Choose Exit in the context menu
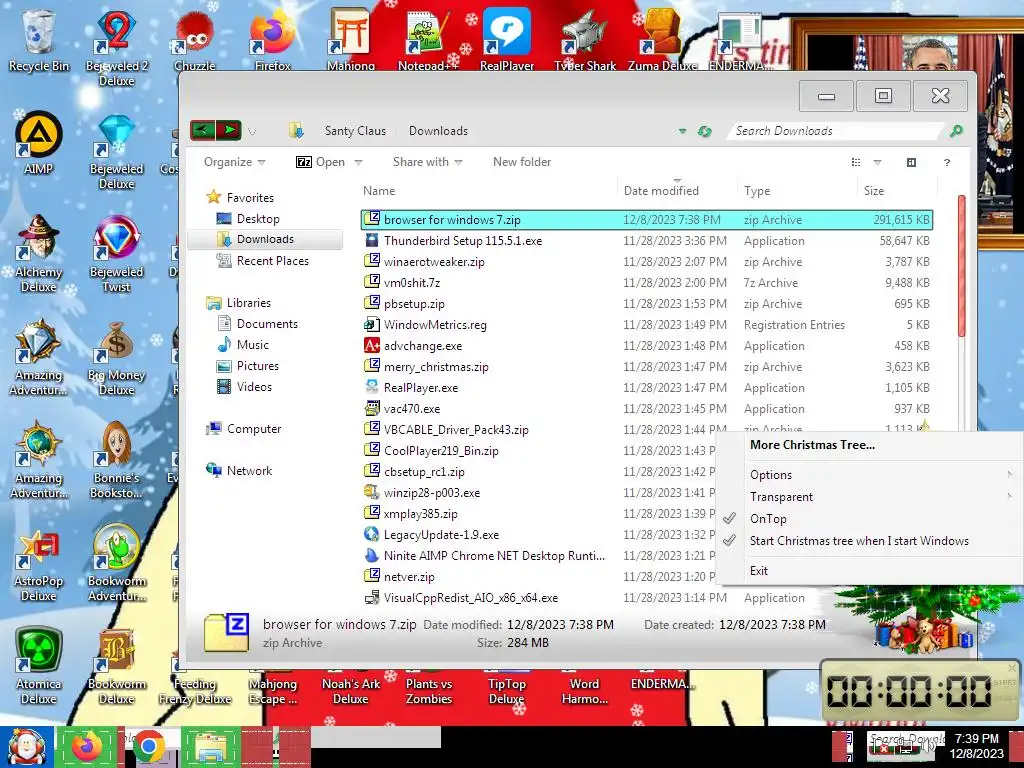The image size is (1024, 768). [759, 571]
